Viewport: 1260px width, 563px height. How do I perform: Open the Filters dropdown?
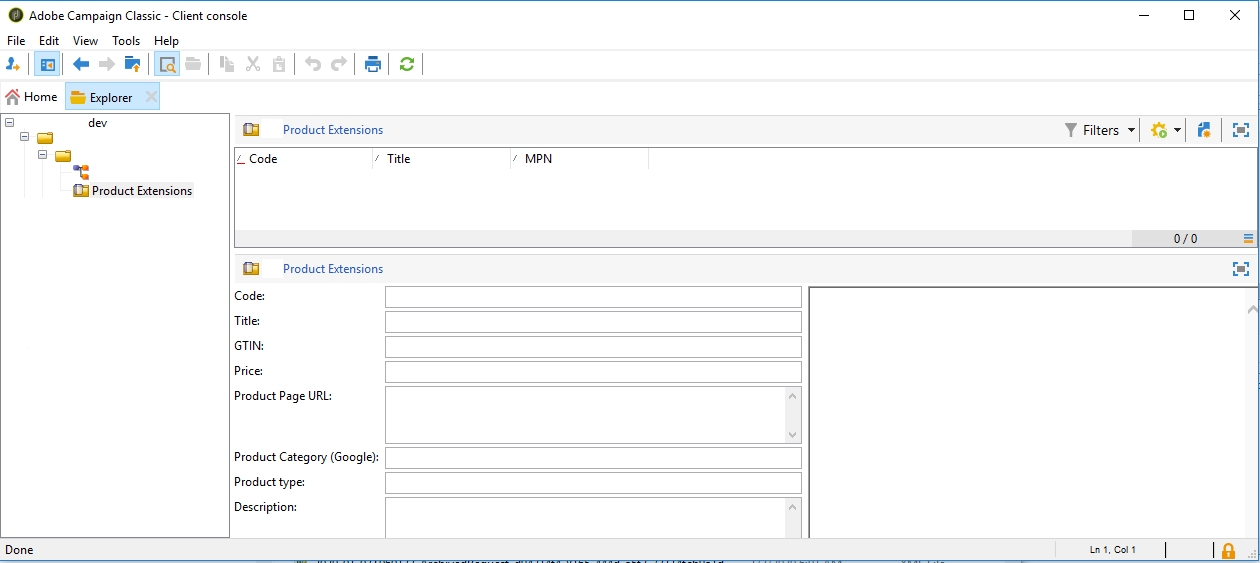pyautogui.click(x=1100, y=130)
